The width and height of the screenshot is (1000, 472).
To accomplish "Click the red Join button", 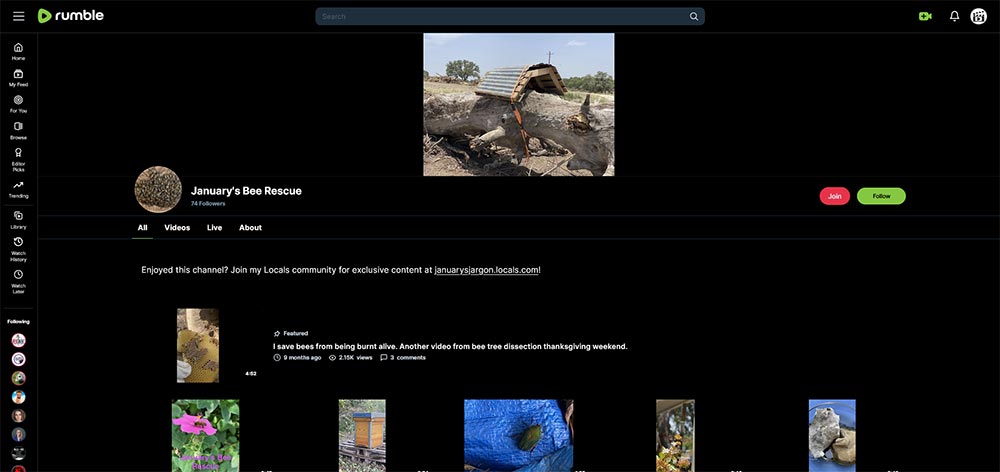I will pyautogui.click(x=835, y=196).
